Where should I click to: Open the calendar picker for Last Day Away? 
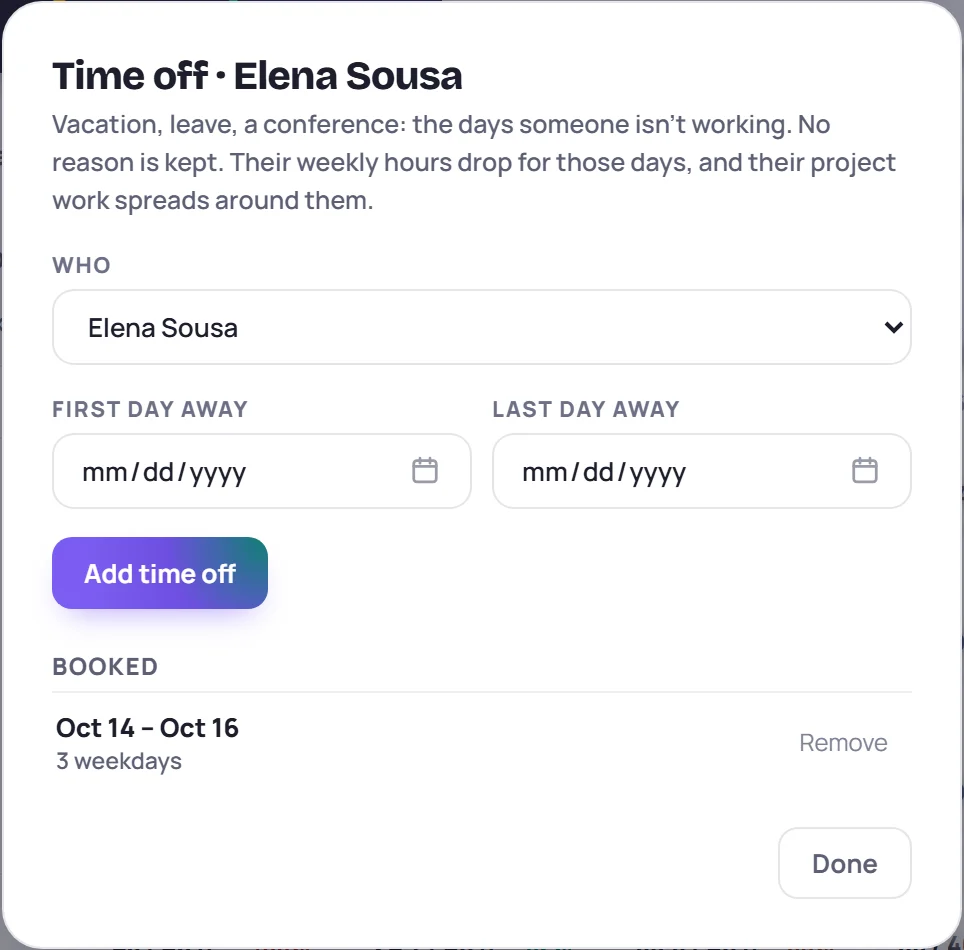[x=864, y=470]
